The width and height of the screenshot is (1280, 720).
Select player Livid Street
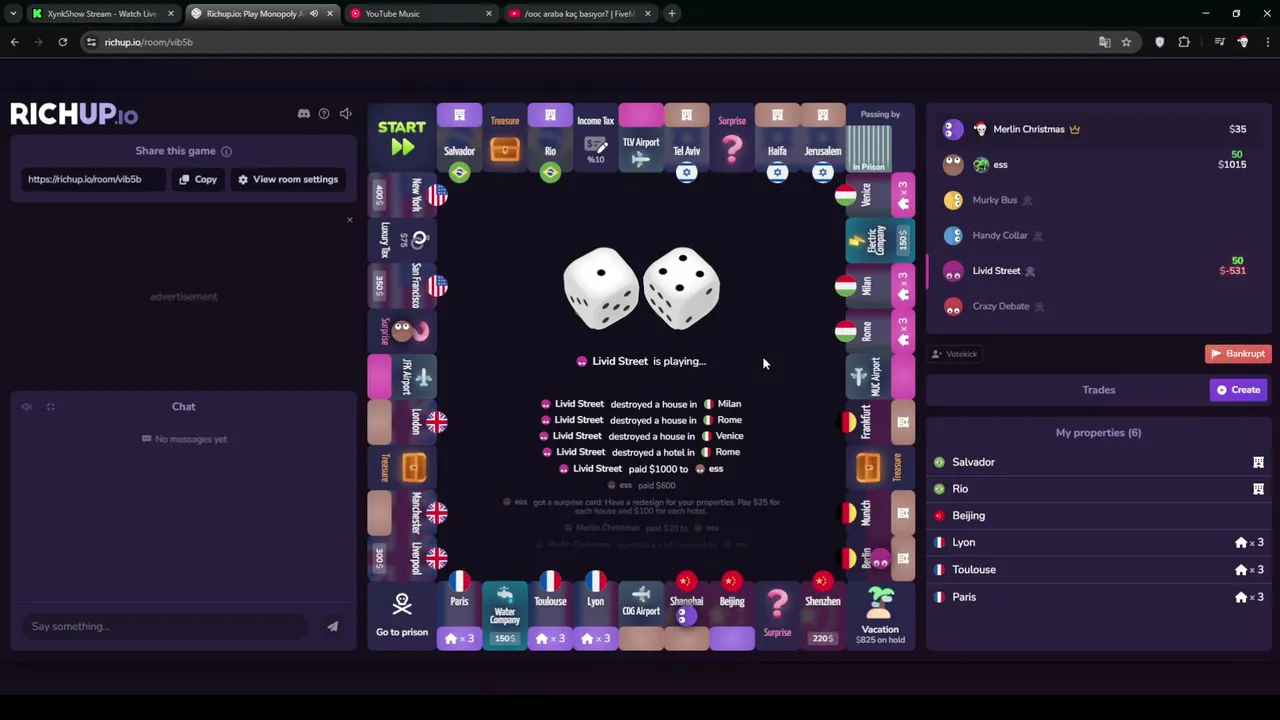click(x=1098, y=271)
